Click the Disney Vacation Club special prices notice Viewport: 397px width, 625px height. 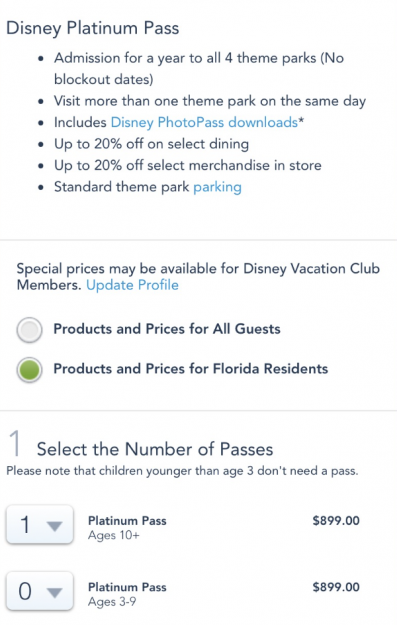tap(198, 277)
